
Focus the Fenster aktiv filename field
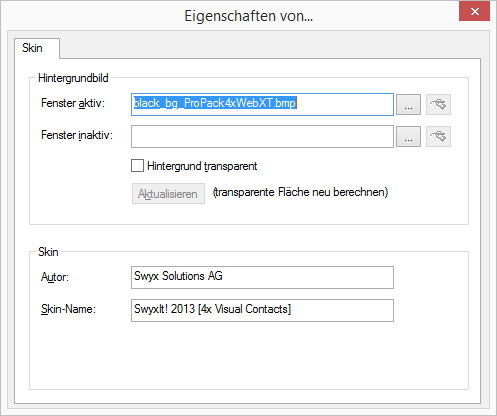click(x=262, y=105)
